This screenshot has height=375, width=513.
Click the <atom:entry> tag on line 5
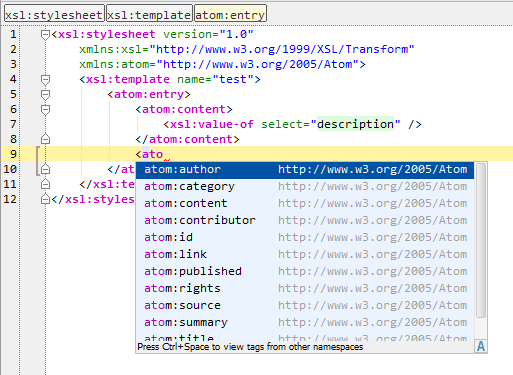(149, 94)
